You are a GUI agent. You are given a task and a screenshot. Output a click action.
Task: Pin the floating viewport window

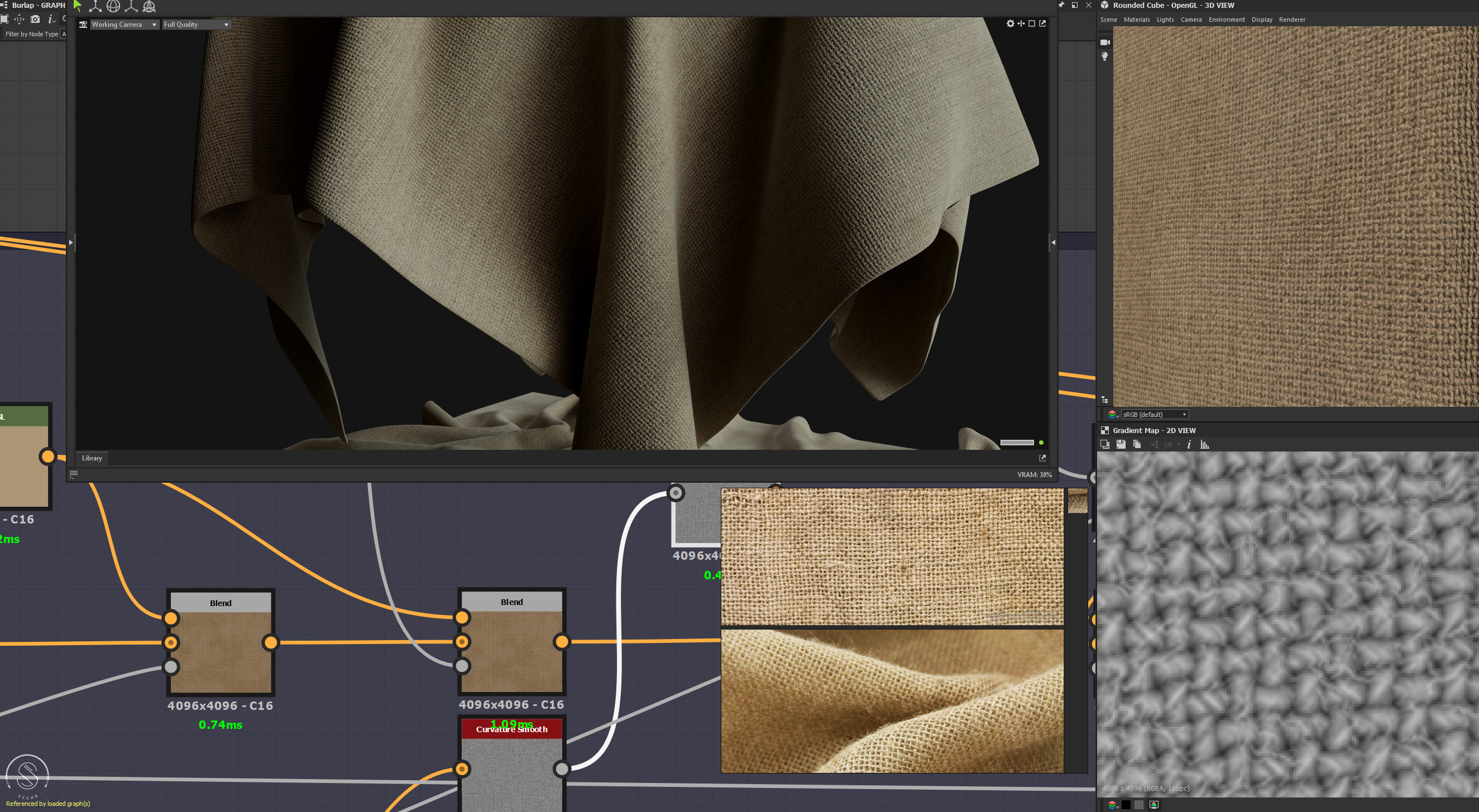pyautogui.click(x=1061, y=5)
